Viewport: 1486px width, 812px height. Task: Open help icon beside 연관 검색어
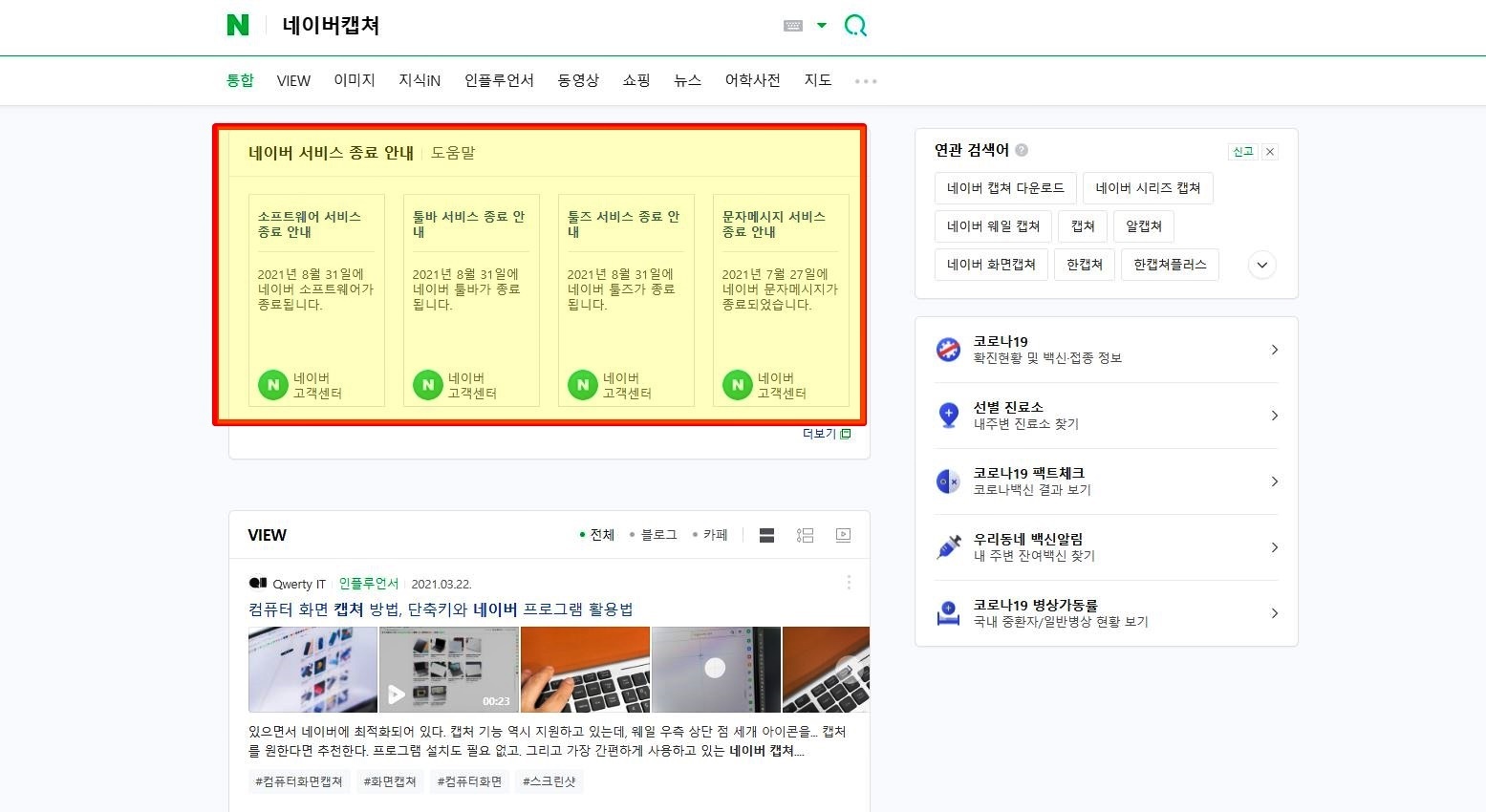[x=1022, y=150]
